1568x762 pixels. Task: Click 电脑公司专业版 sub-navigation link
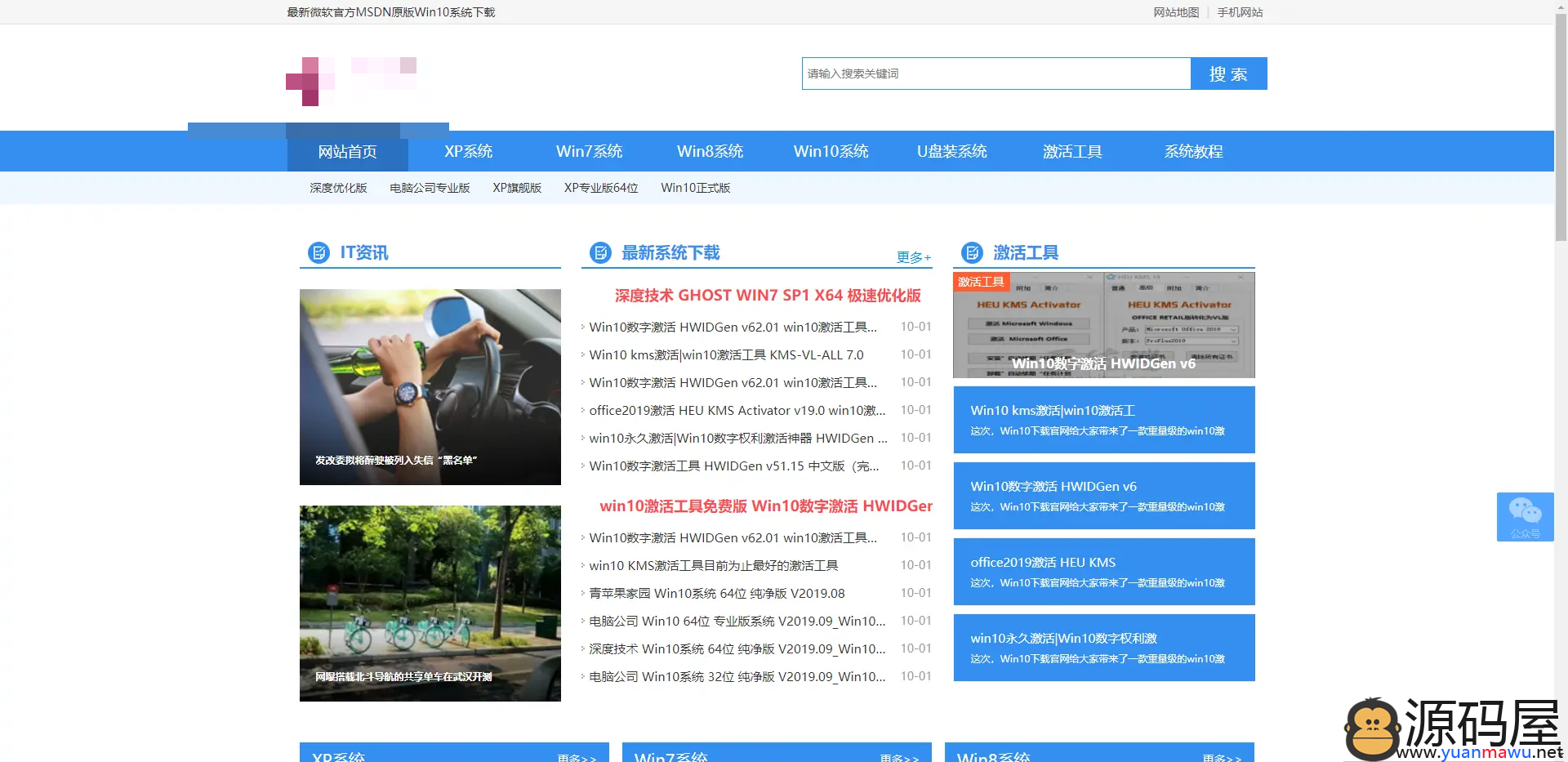(x=430, y=188)
